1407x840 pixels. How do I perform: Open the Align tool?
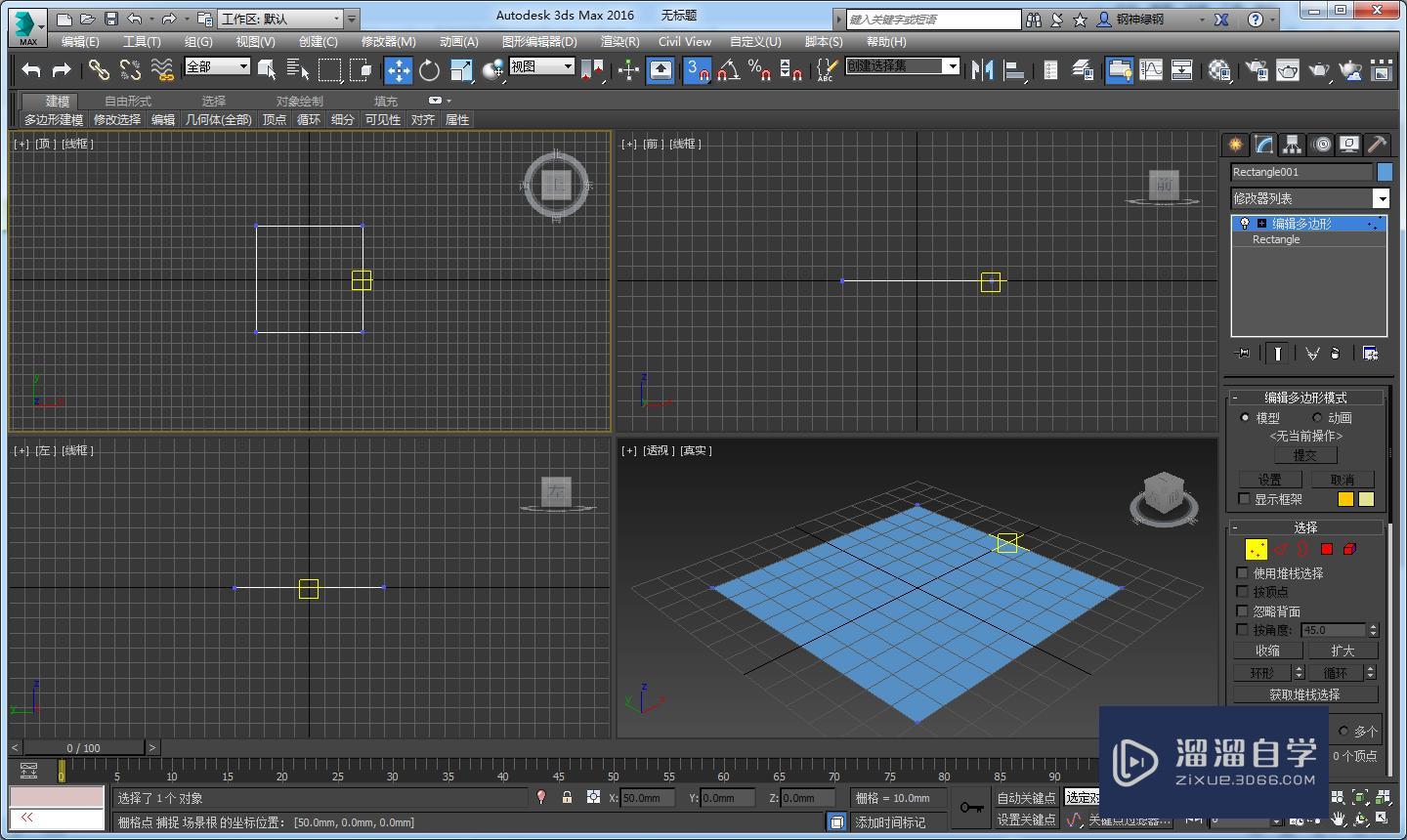1014,69
